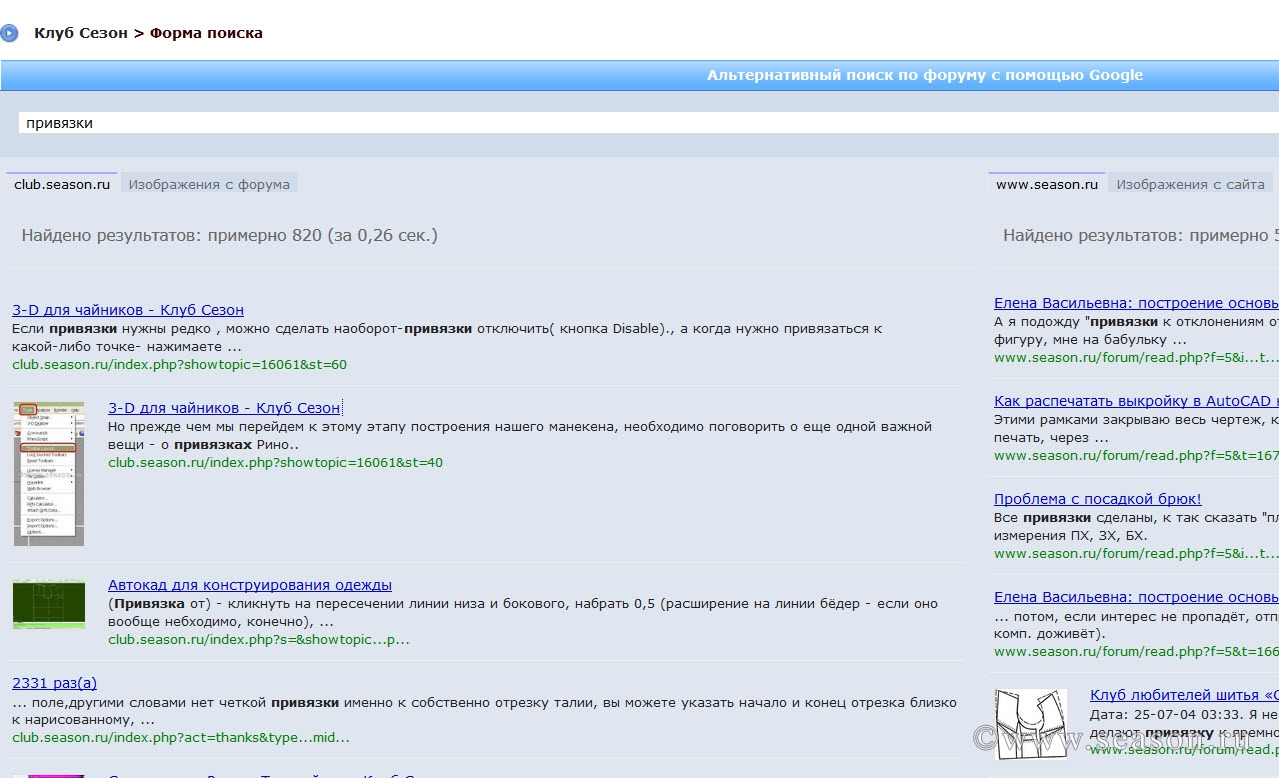The width and height of the screenshot is (1279, 778).
Task: Open Проблема с посадкой брюк! link
Action: 1097,499
